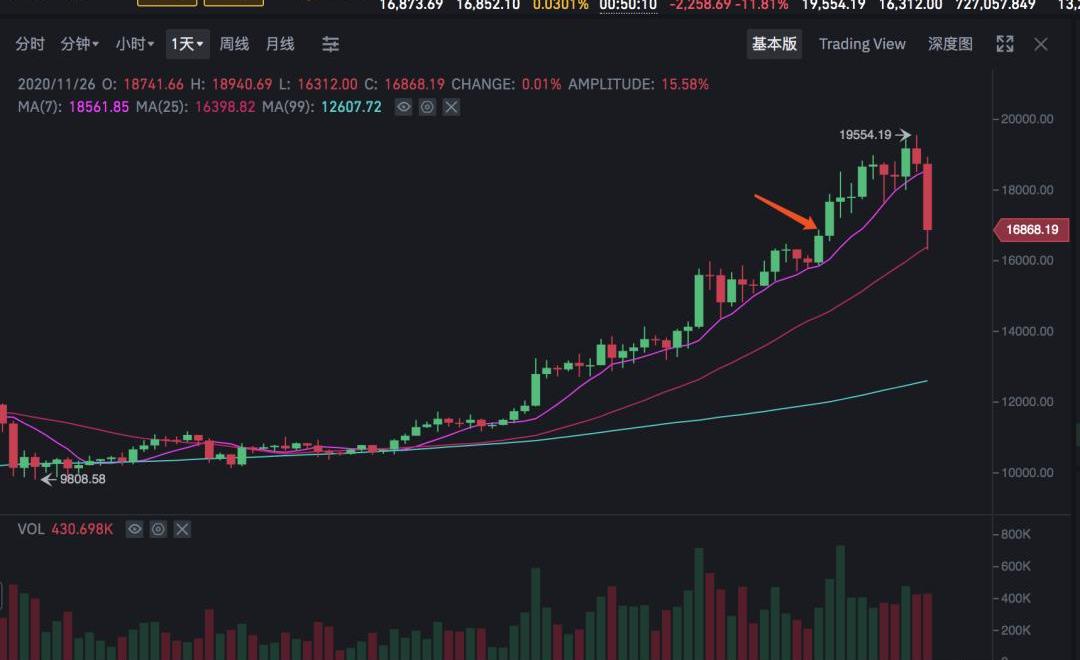Switch to 分时 time view
The width and height of the screenshot is (1080, 660).
[x=30, y=44]
